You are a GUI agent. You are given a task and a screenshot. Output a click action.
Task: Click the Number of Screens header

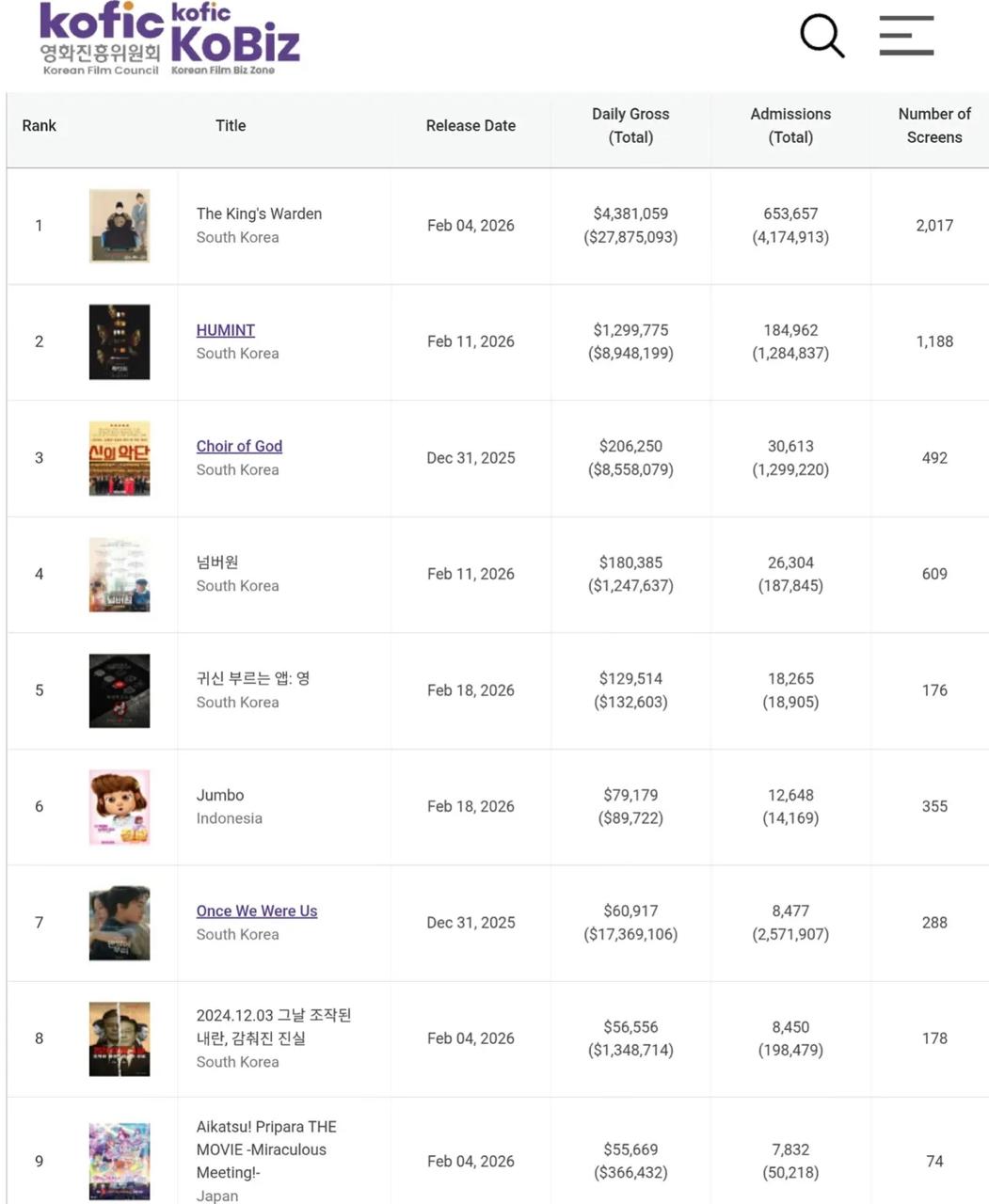pyautogui.click(x=933, y=125)
